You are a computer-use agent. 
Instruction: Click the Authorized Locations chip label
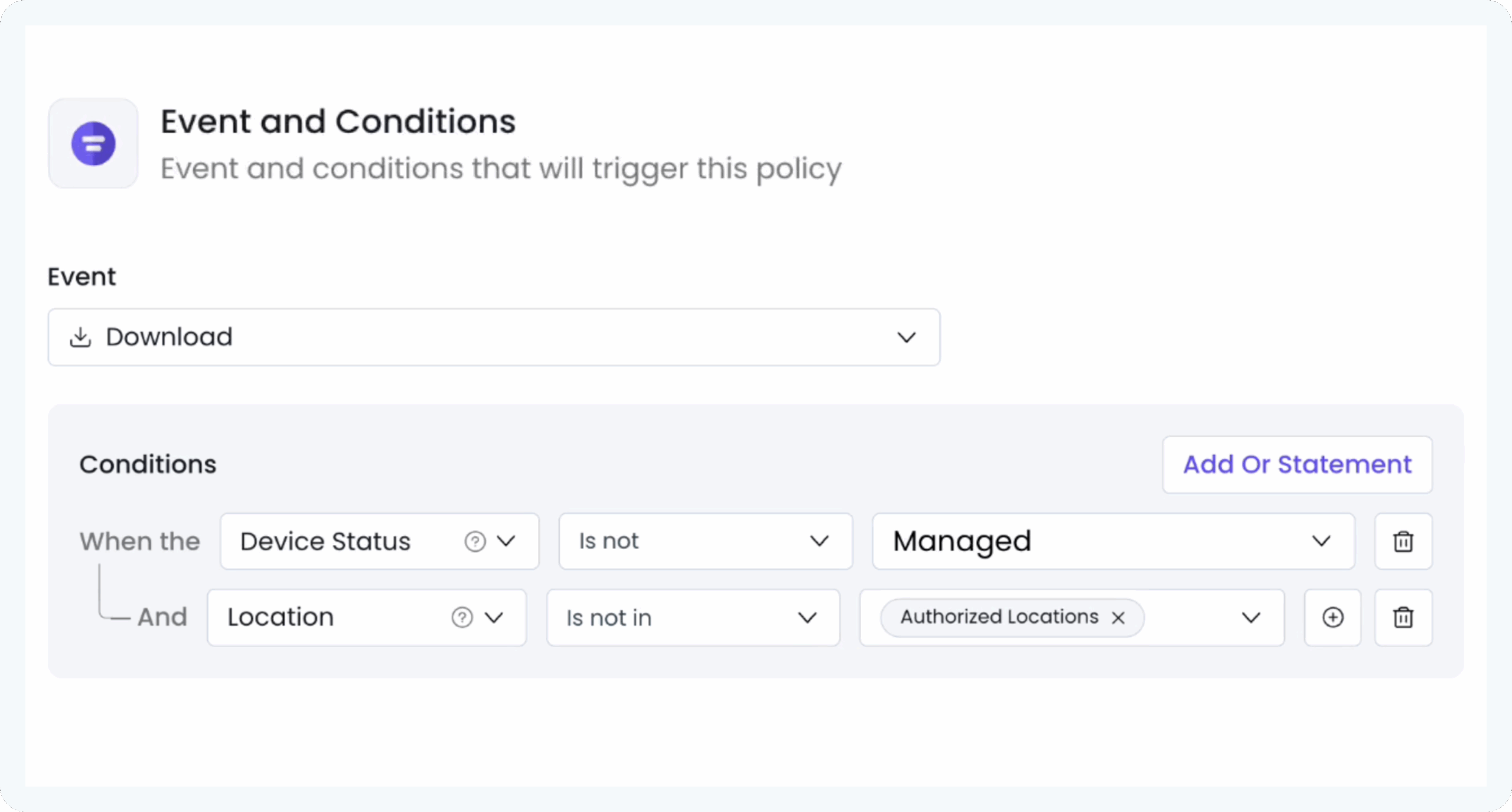point(999,618)
